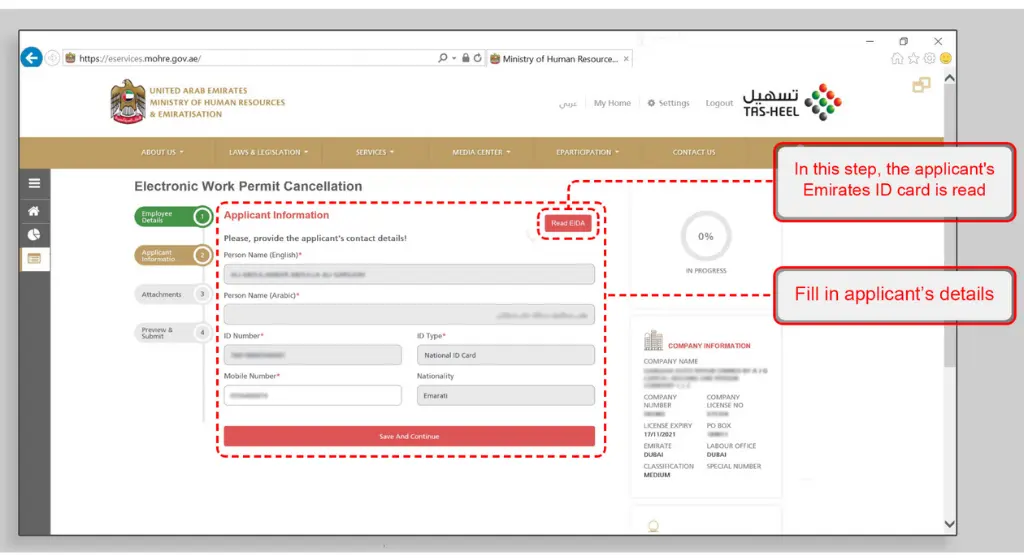Viewport: 1024px width, 558px height.
Task: Open card form icon in sidebar
Action: click(34, 259)
